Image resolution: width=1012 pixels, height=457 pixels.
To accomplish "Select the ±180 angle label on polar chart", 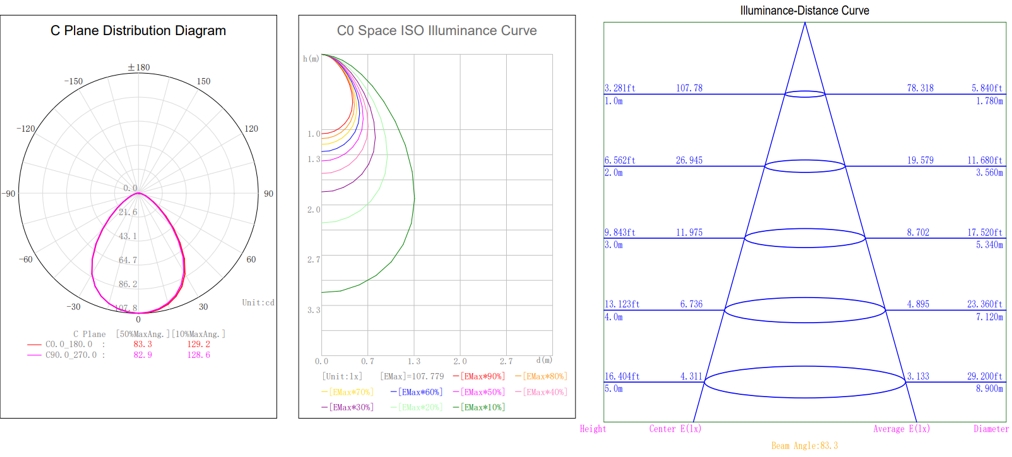I will [x=138, y=67].
